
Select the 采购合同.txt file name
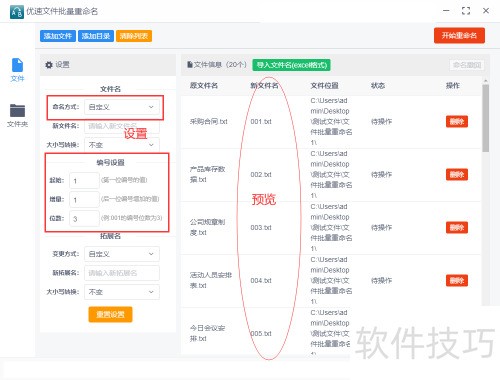[x=209, y=121]
